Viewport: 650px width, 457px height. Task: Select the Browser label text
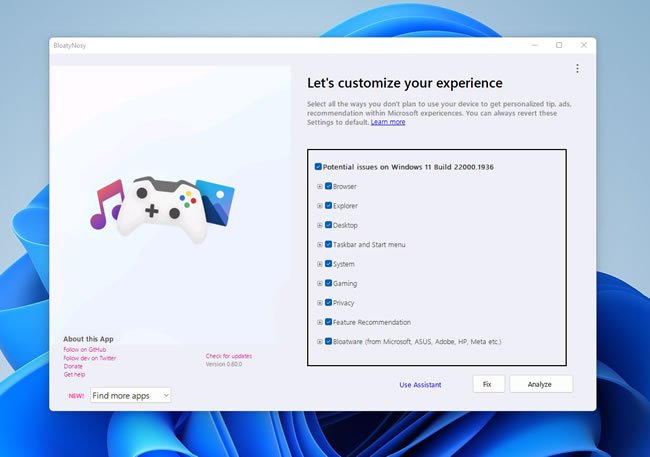tap(344, 187)
